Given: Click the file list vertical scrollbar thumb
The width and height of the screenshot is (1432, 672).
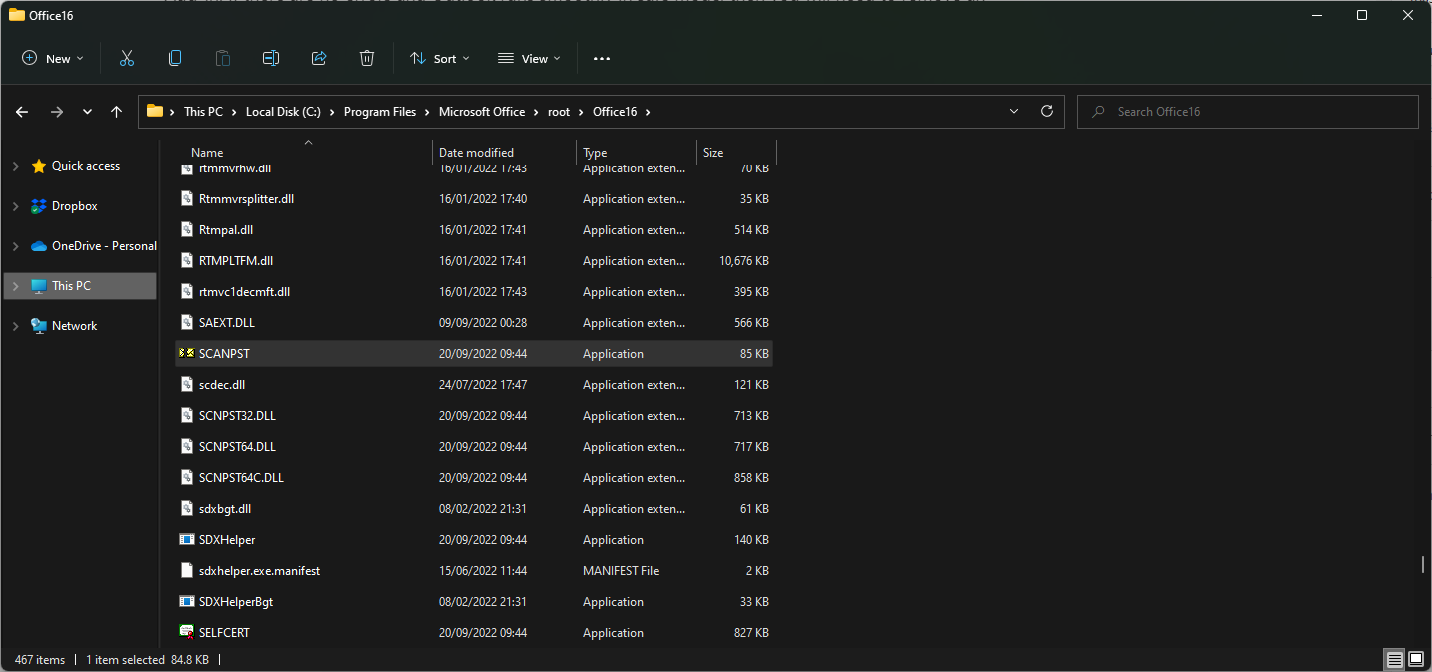Looking at the screenshot, I should [1423, 565].
